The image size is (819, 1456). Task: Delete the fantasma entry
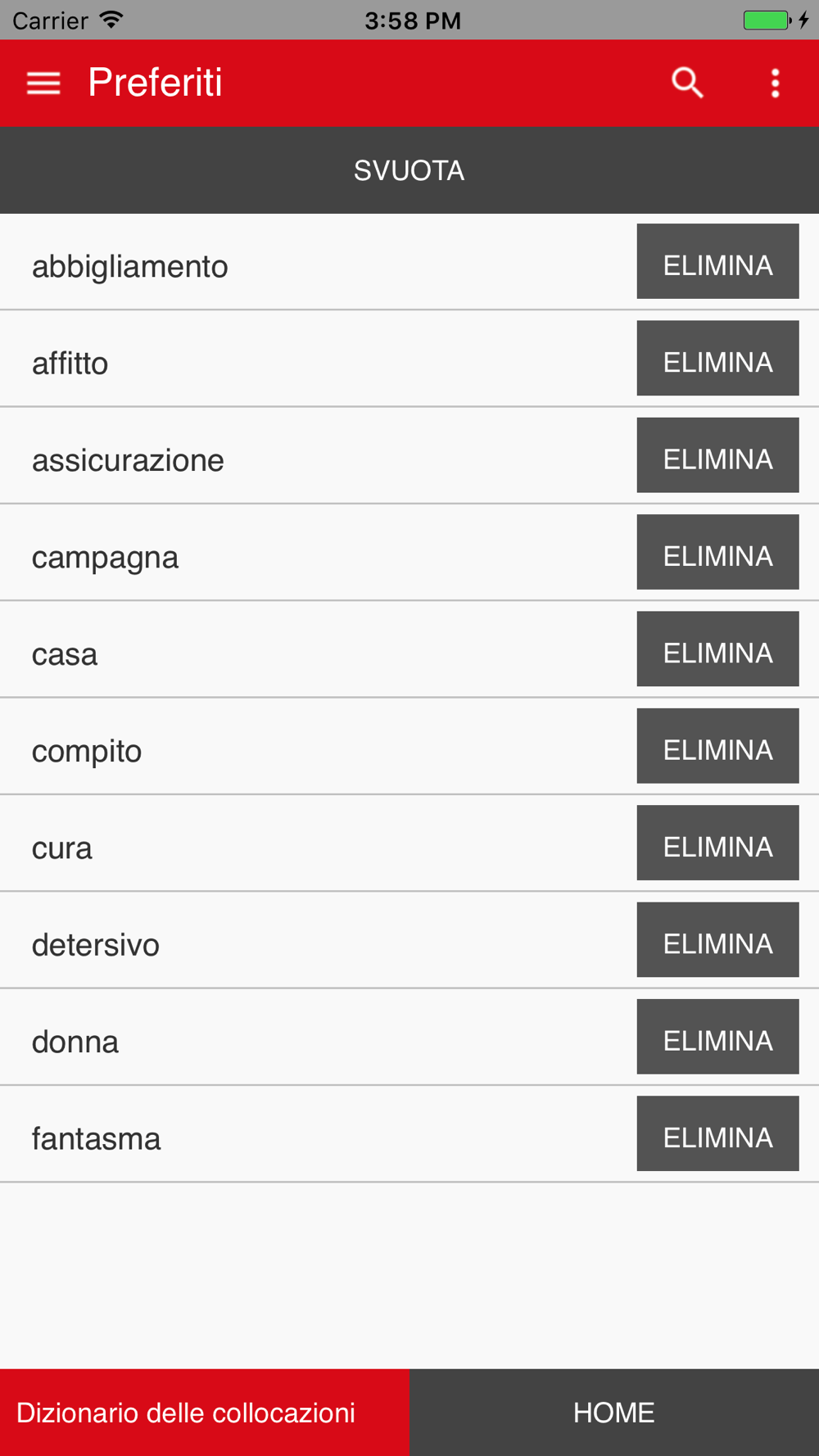[717, 1133]
